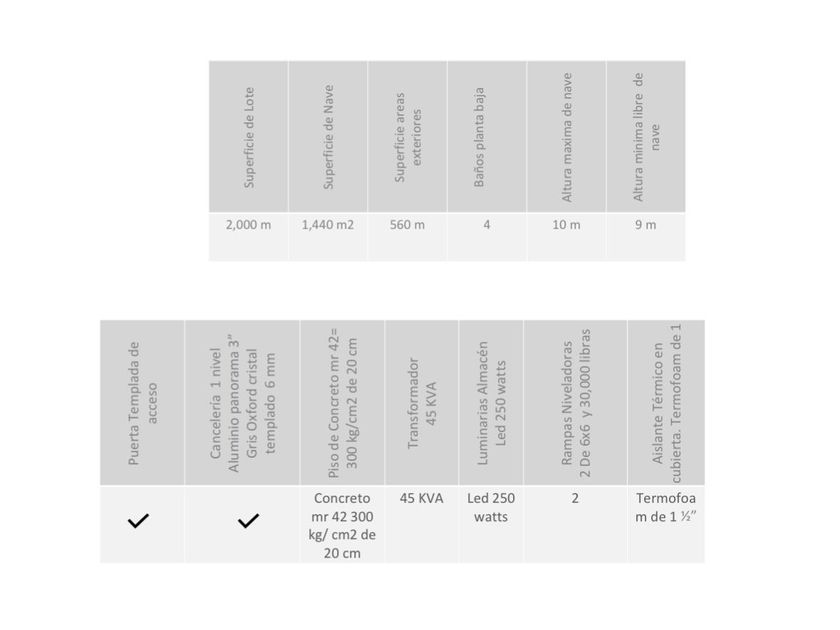Click the "Altura maxima de nave" header

tap(566, 137)
